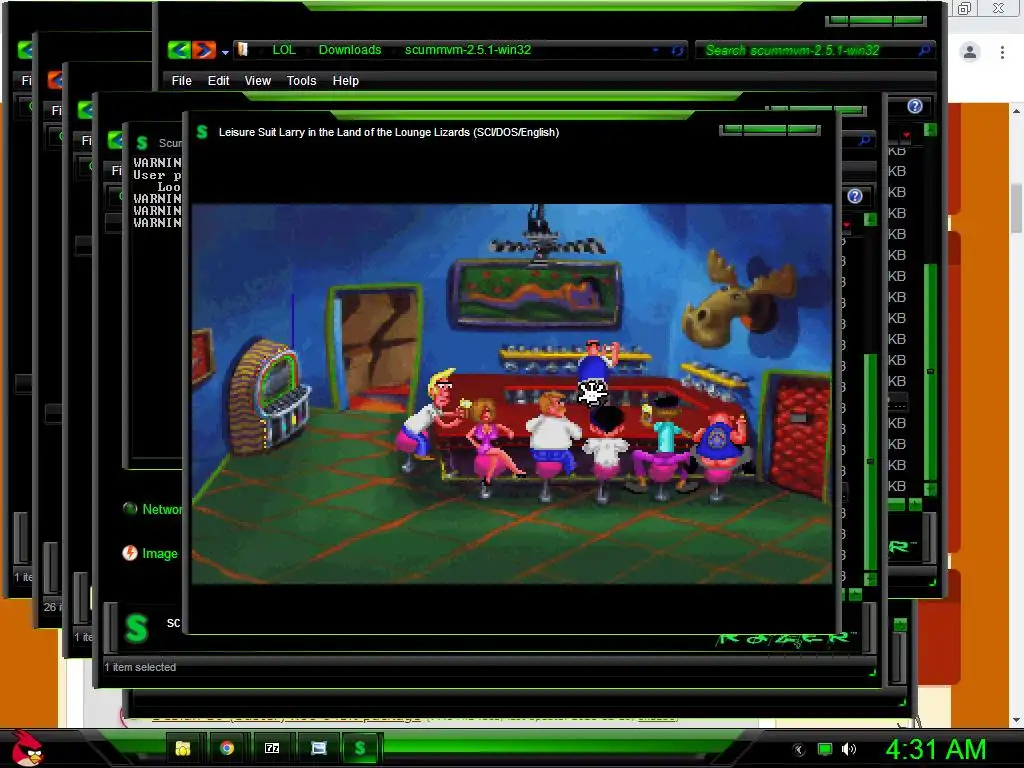
Task: Switch to ScummVM via its taskbar button
Action: 360,748
